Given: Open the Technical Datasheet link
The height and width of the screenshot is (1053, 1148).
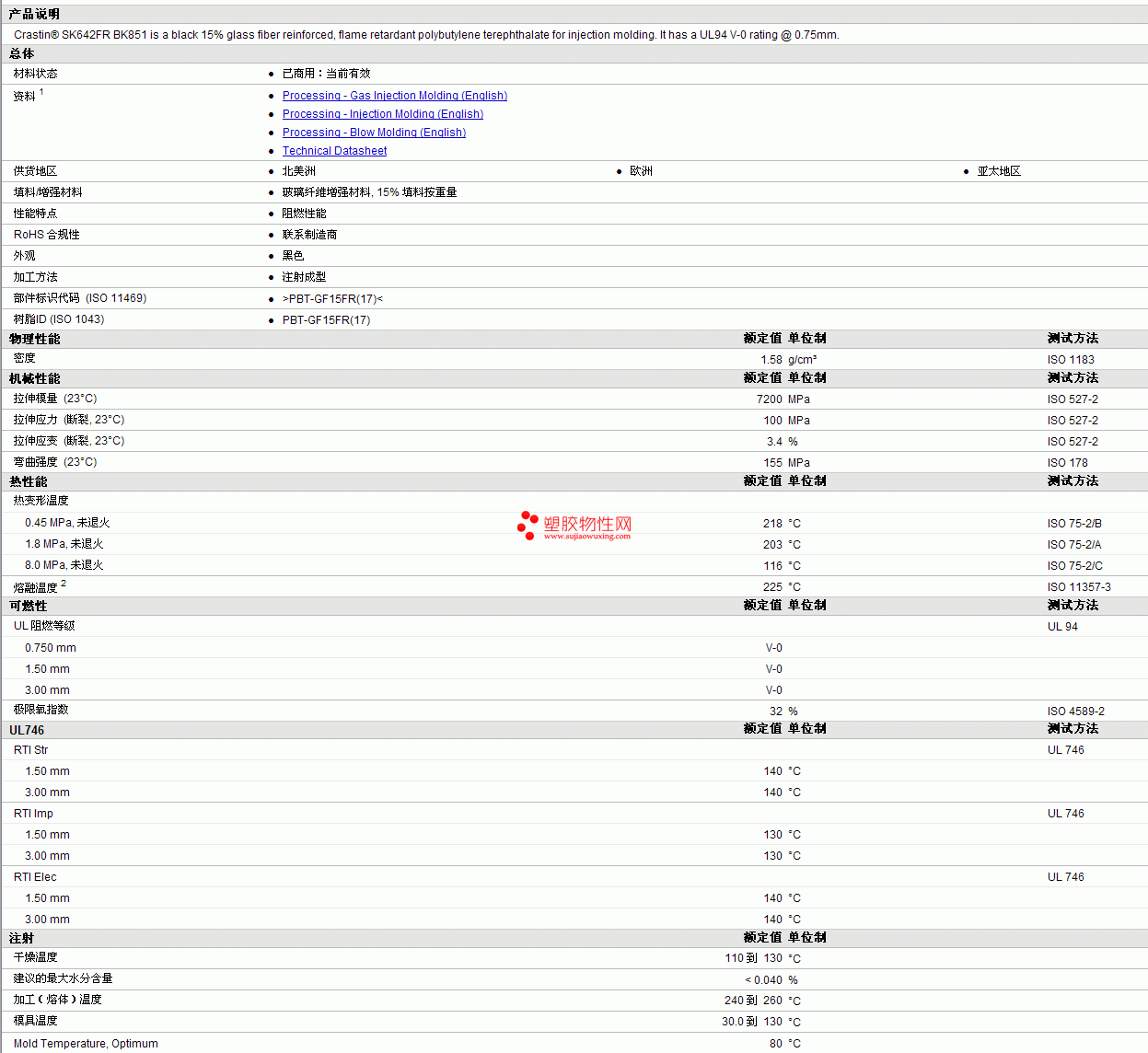Looking at the screenshot, I should 334,151.
